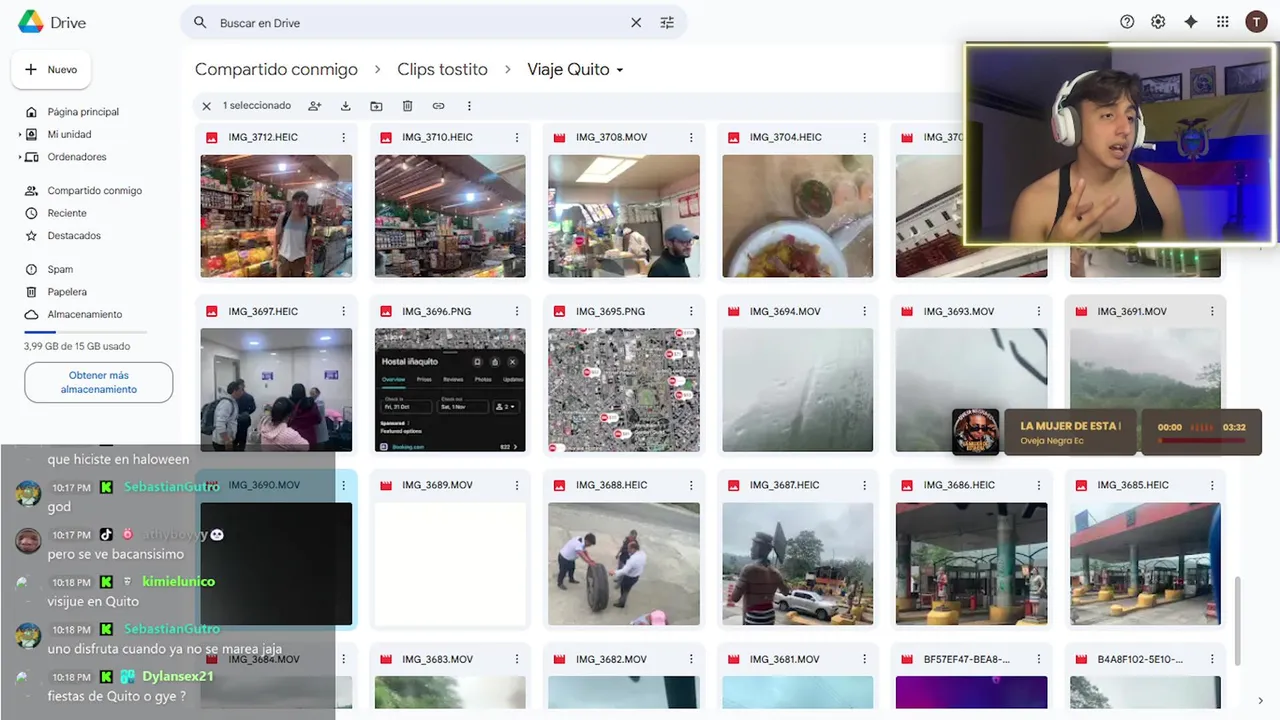This screenshot has height=720, width=1280.
Task: Open thumbnail of IMG_3687.HEIC
Action: [798, 564]
